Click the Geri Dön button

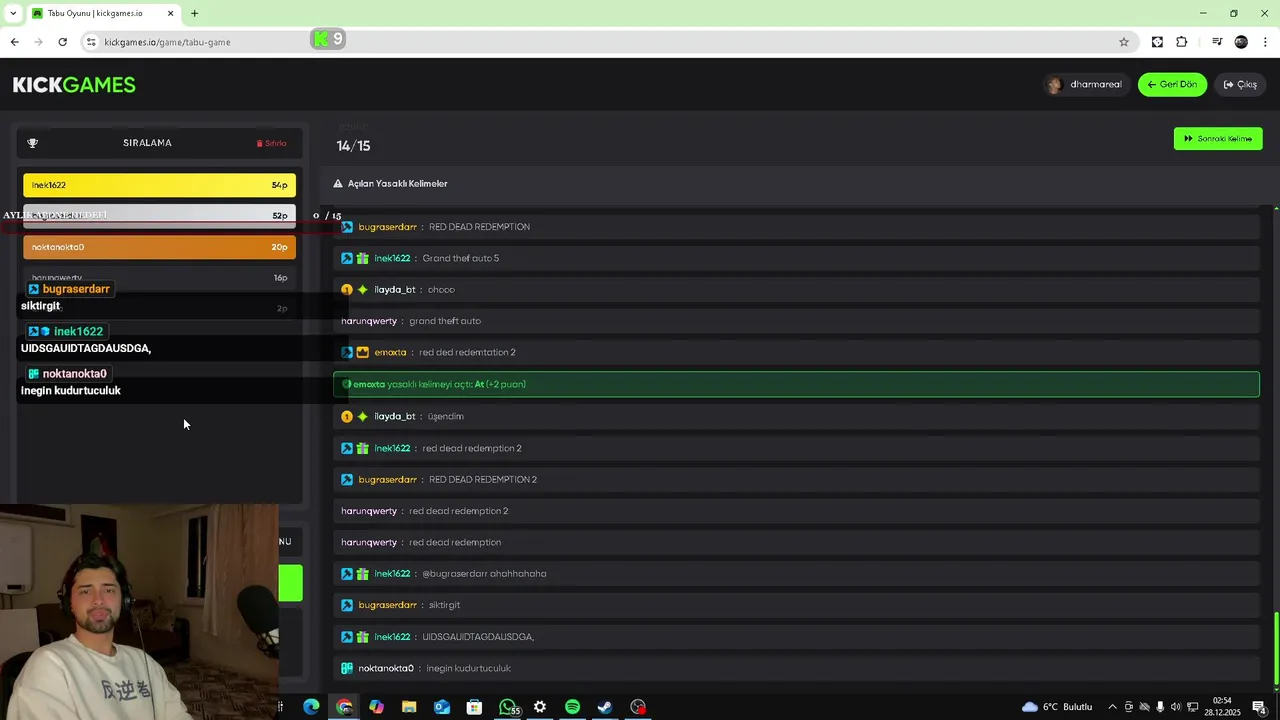click(1172, 85)
